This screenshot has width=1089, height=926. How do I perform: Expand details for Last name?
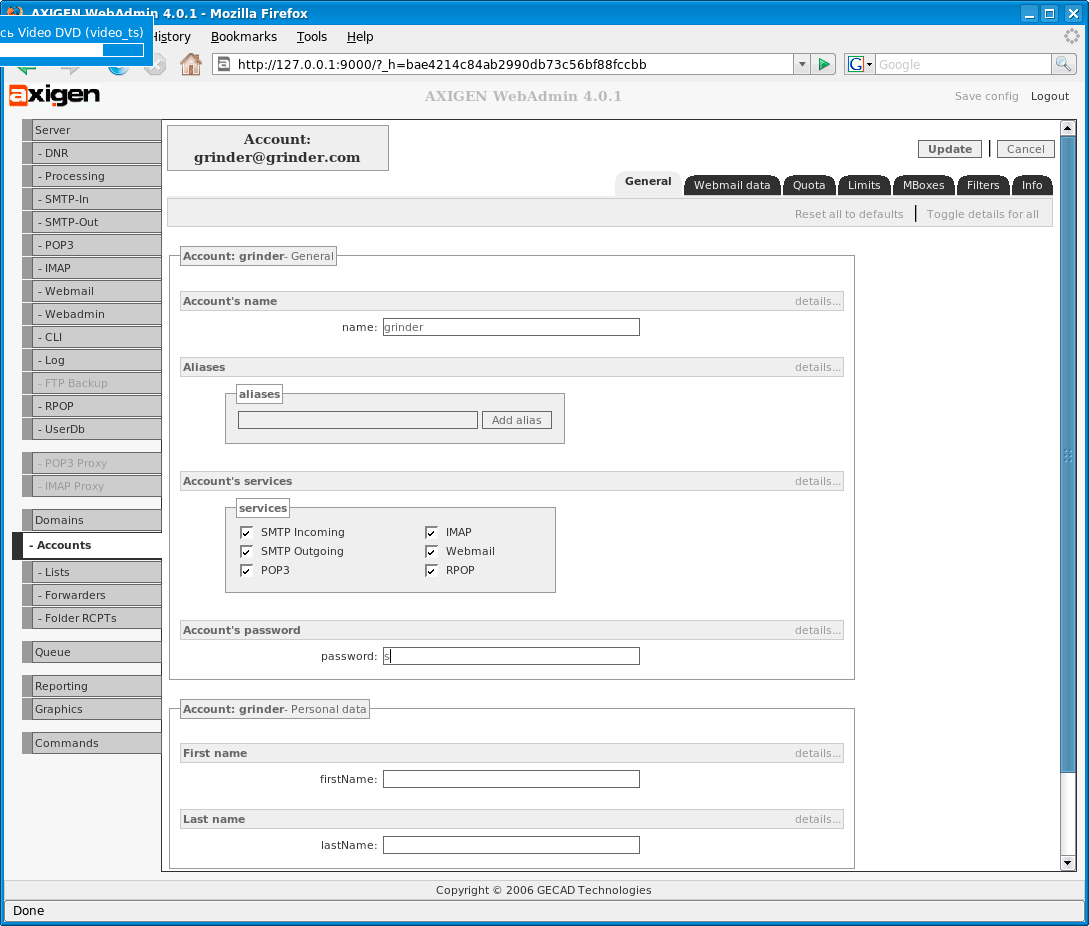817,820
